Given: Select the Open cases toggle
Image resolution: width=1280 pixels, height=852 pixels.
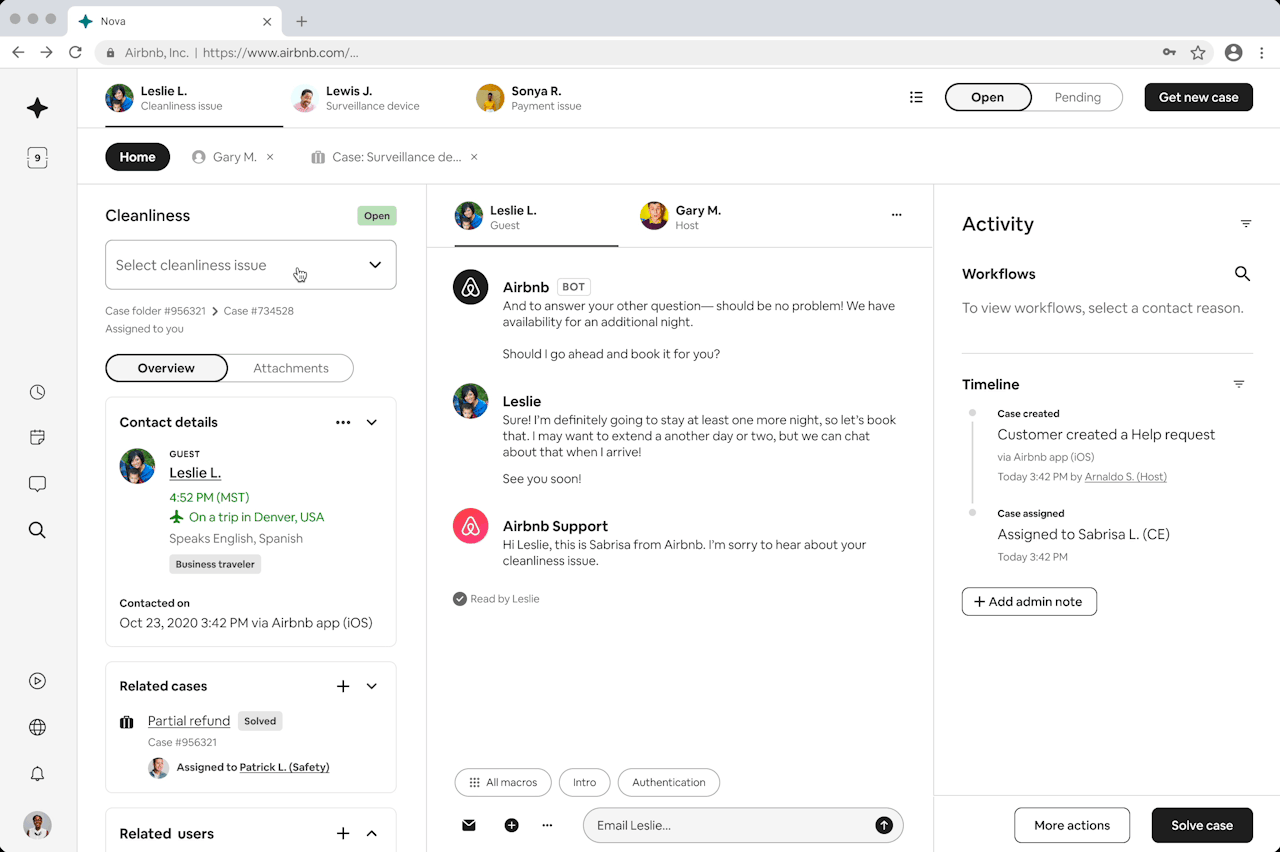Looking at the screenshot, I should 987,97.
